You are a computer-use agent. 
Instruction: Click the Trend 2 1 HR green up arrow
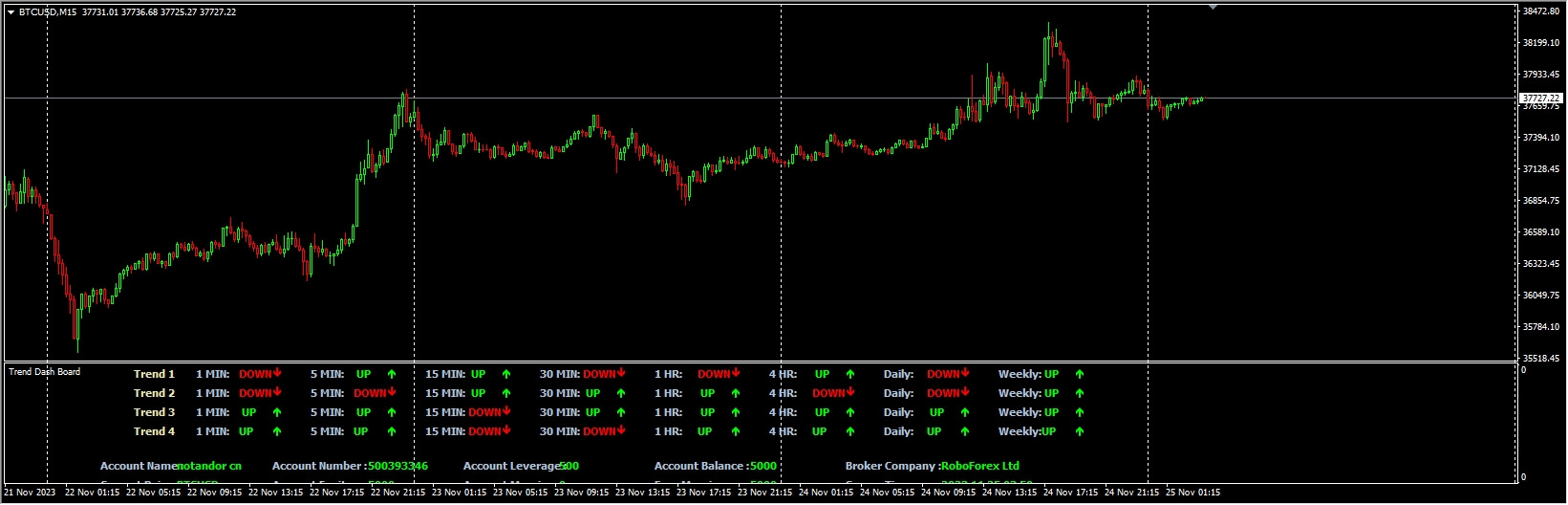tap(736, 393)
